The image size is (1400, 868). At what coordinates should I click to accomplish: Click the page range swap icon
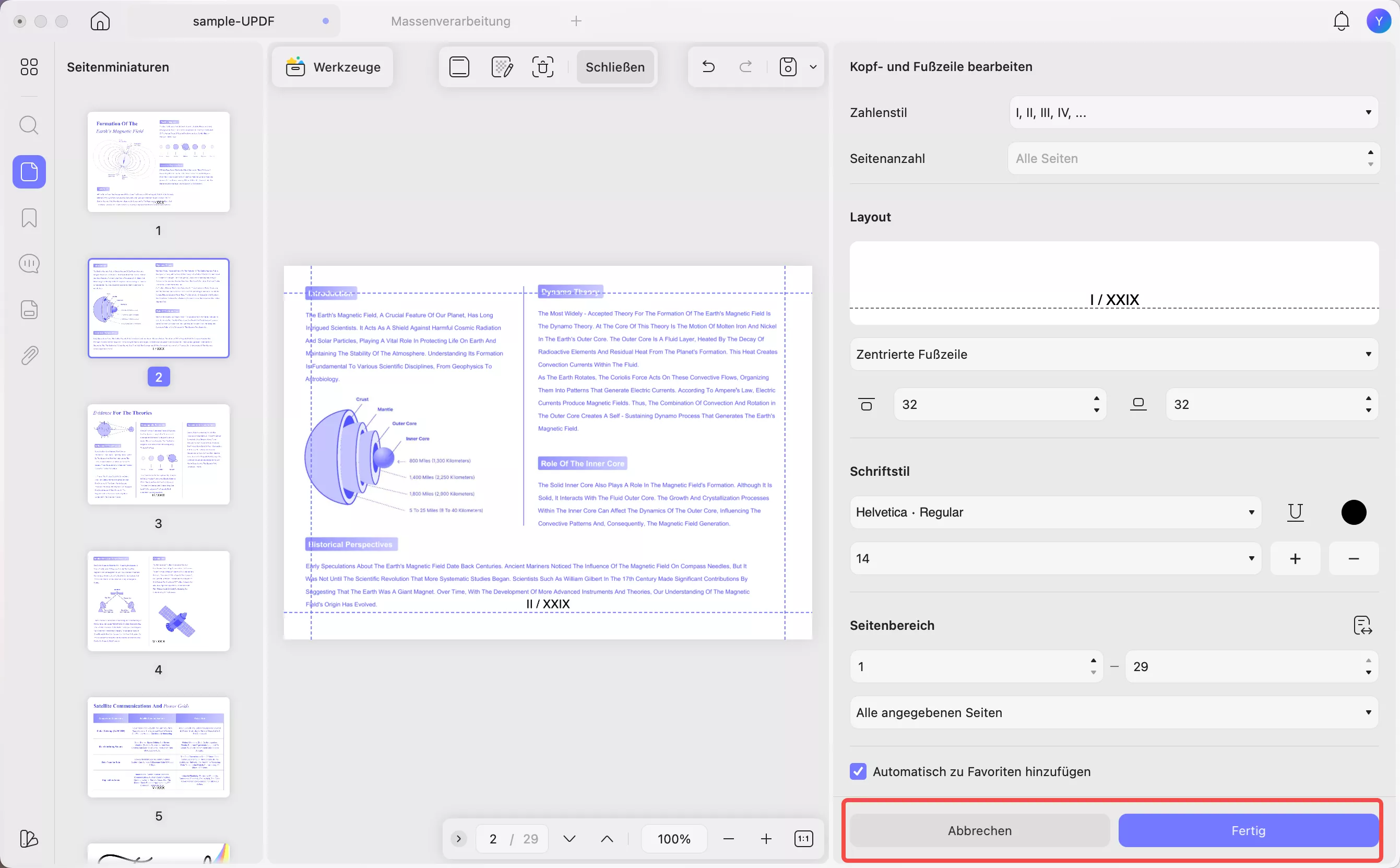1362,626
